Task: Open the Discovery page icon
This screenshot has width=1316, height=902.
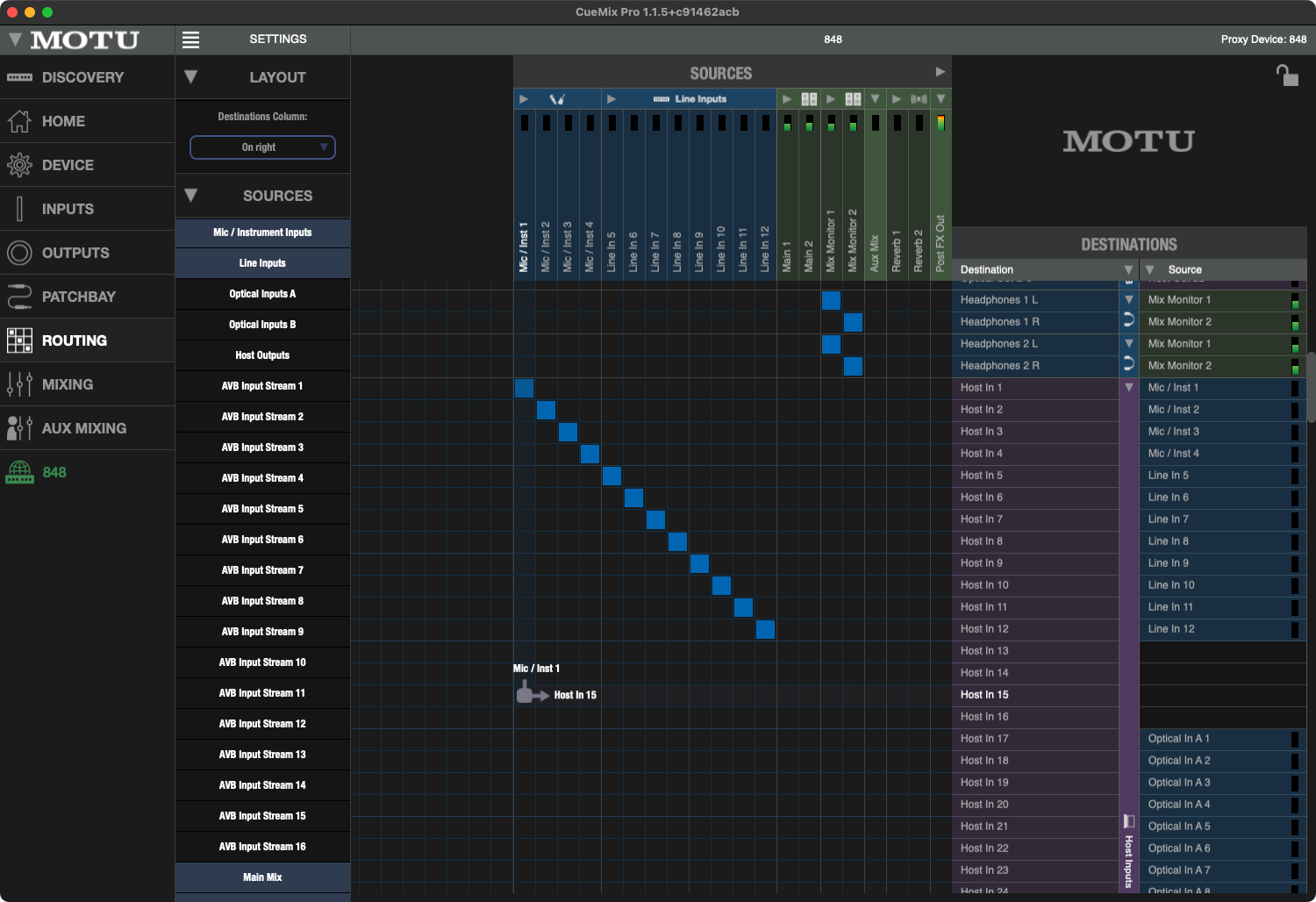Action: (x=19, y=77)
